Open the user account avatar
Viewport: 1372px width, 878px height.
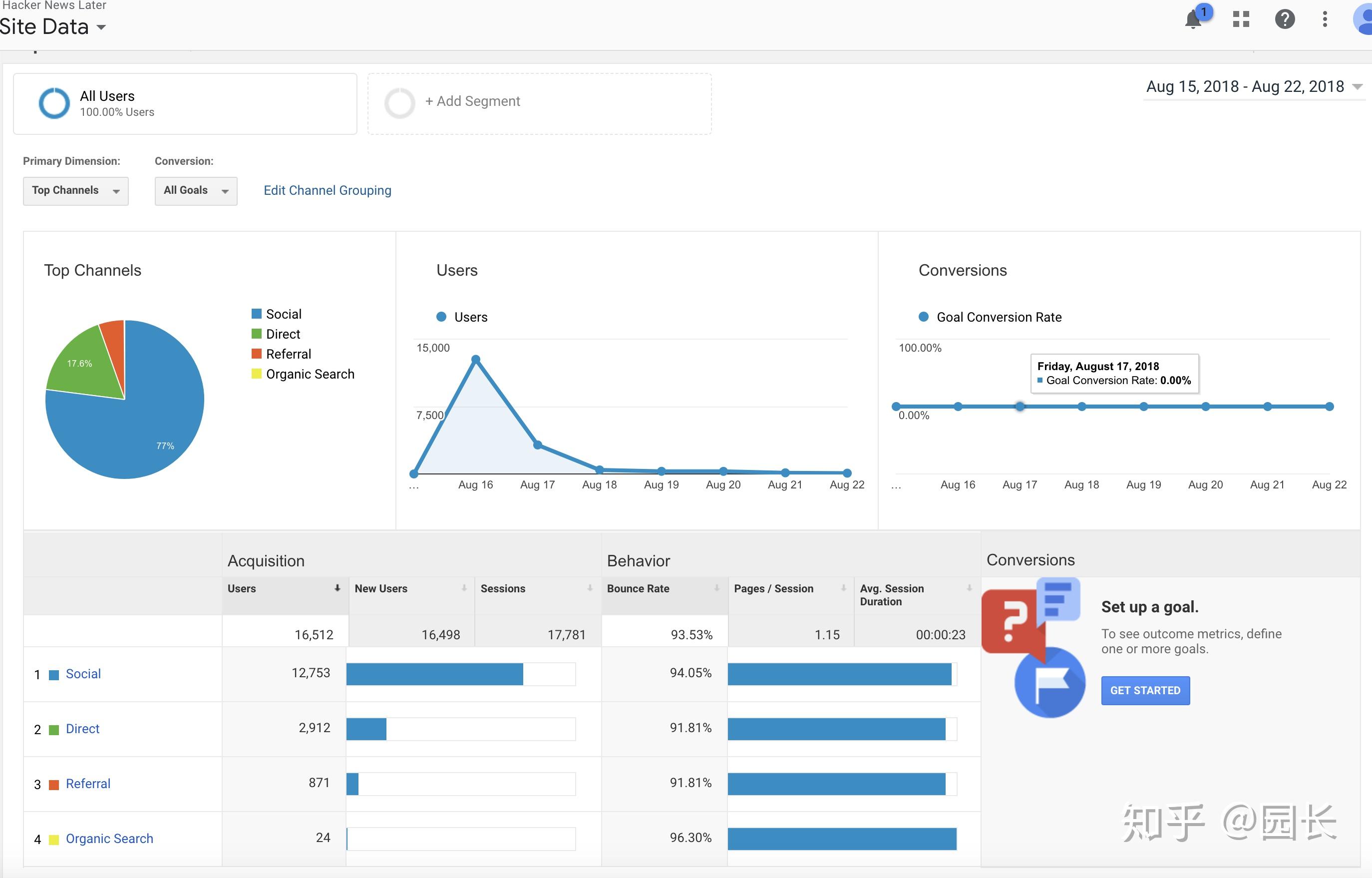1363,20
